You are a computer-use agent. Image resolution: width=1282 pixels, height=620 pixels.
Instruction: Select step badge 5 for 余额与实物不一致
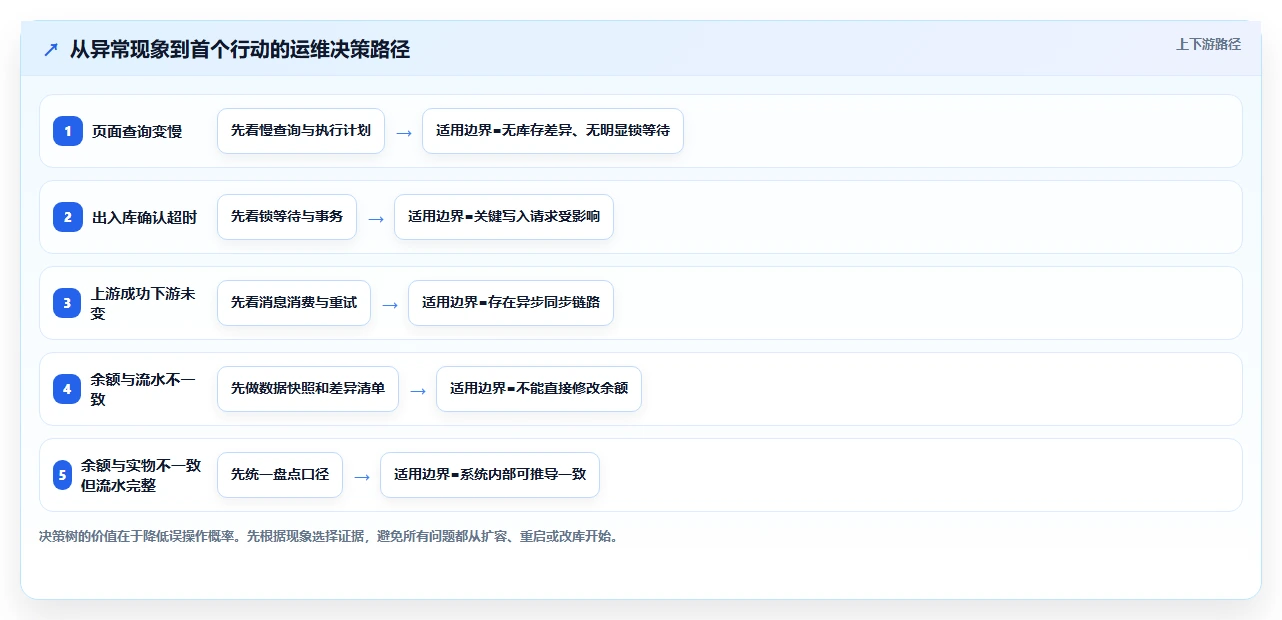coord(61,475)
